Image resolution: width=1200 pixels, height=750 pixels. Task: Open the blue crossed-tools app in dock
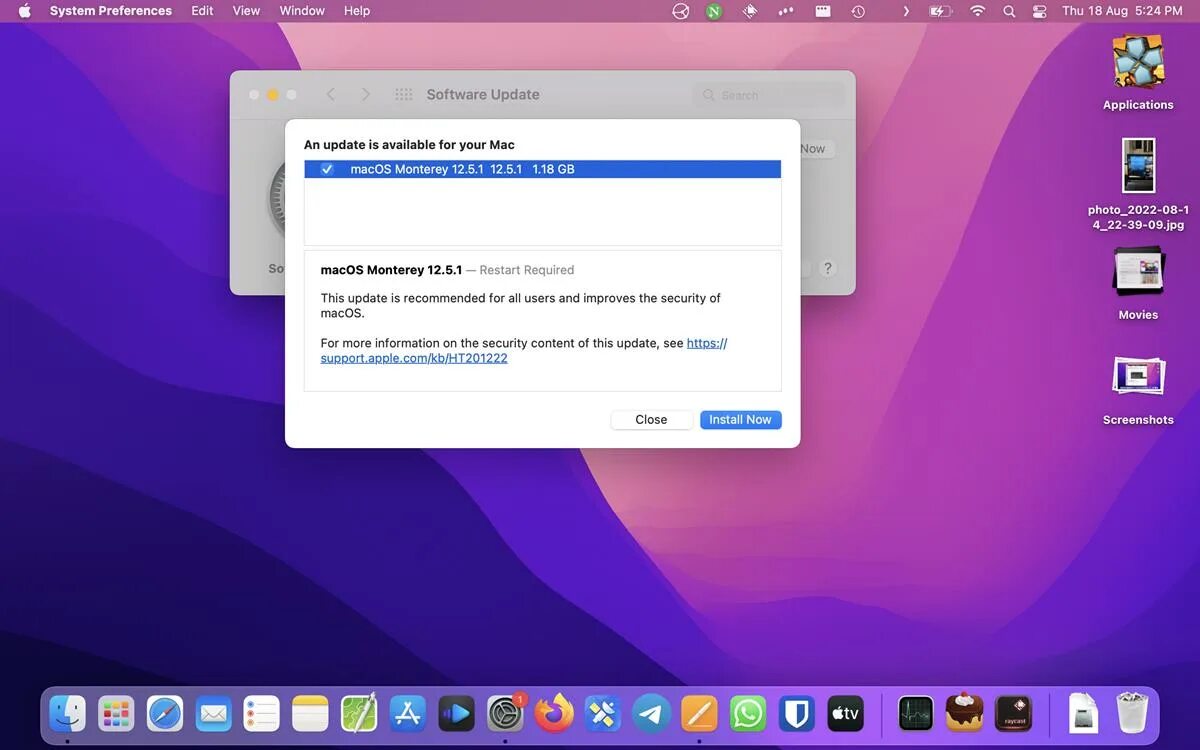602,713
